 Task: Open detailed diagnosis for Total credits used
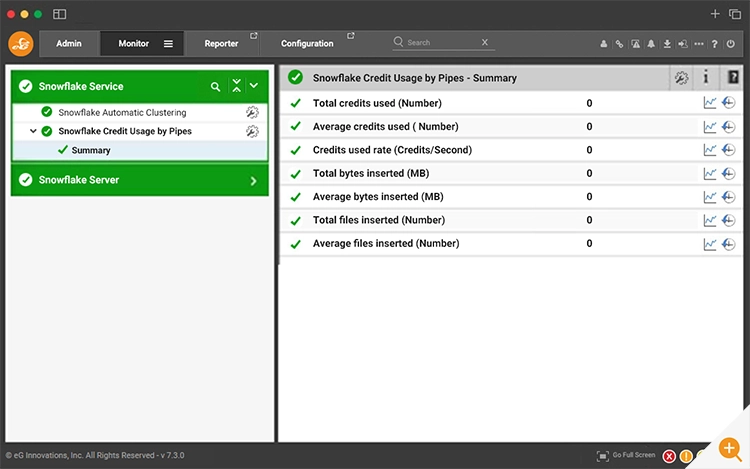(728, 103)
